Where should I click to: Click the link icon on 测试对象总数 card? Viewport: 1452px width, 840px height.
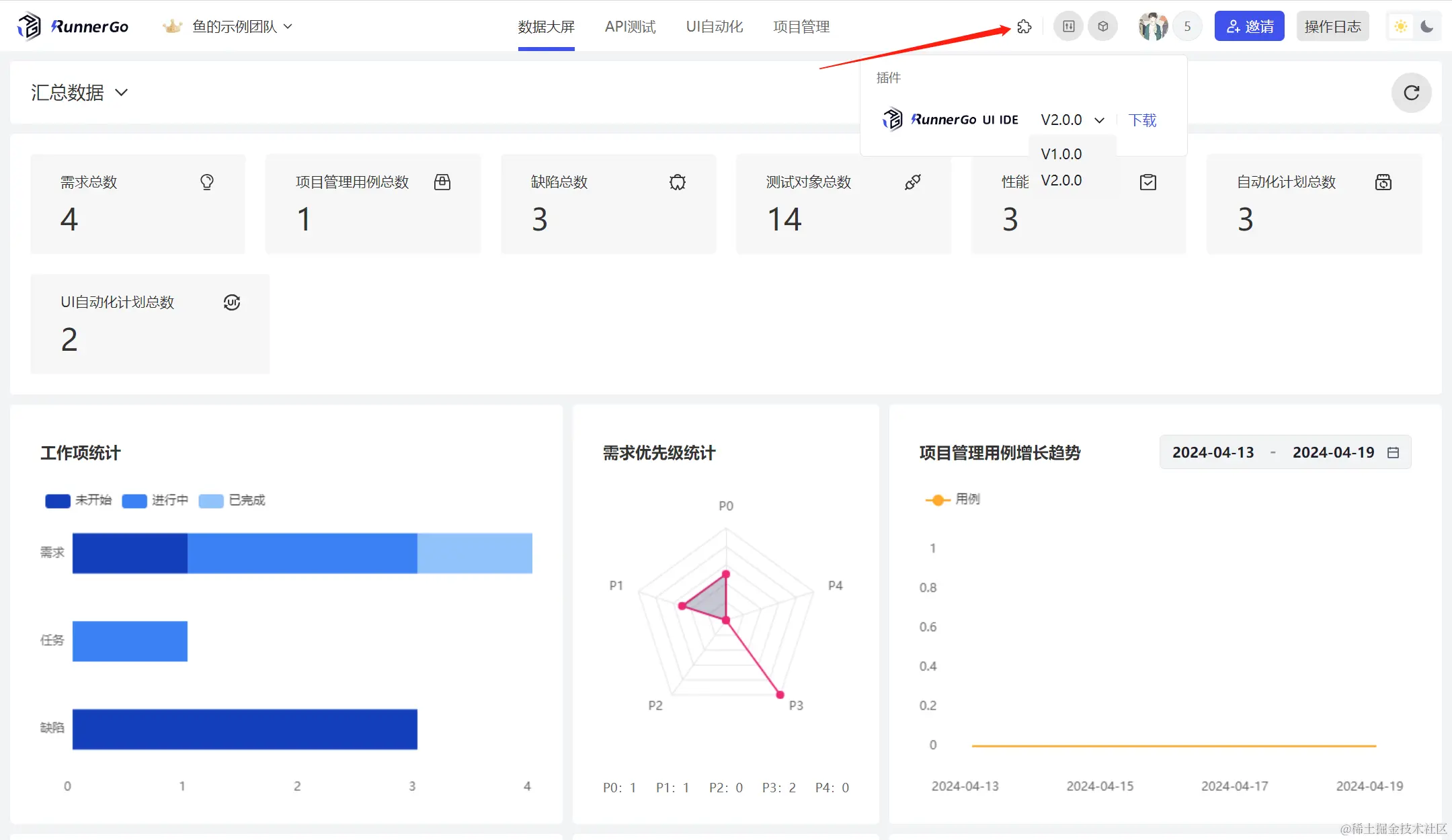pos(912,182)
